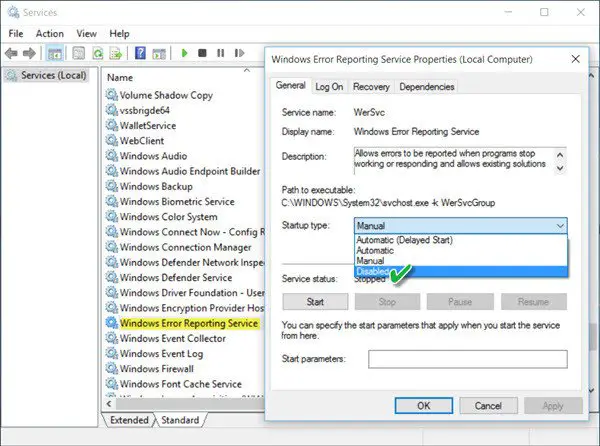Switch to the Dependencies tab

pyautogui.click(x=427, y=87)
